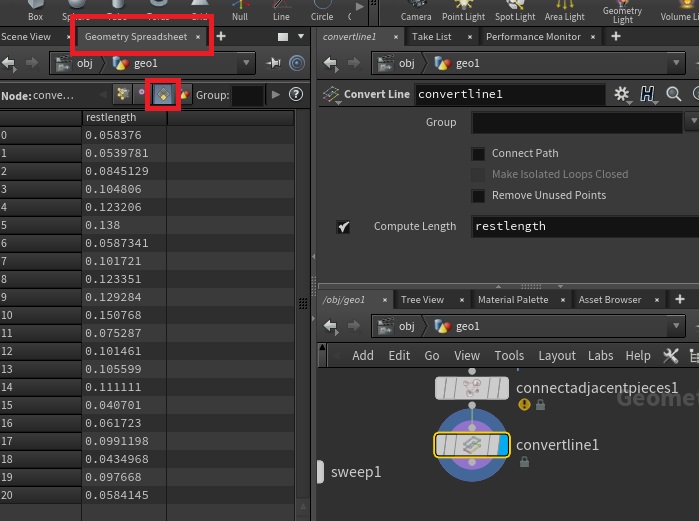Click Compute Length restlength field
This screenshot has height=521, width=699.
pos(585,226)
